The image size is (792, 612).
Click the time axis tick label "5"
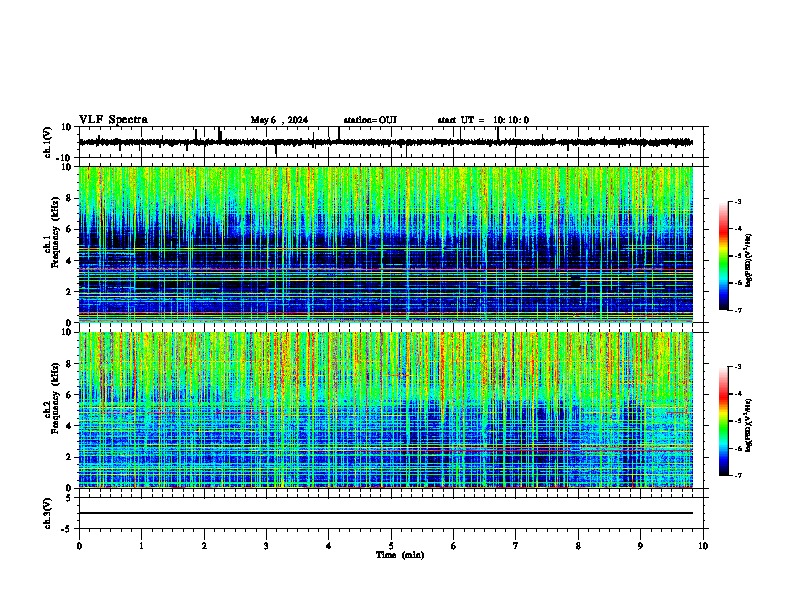(x=391, y=546)
